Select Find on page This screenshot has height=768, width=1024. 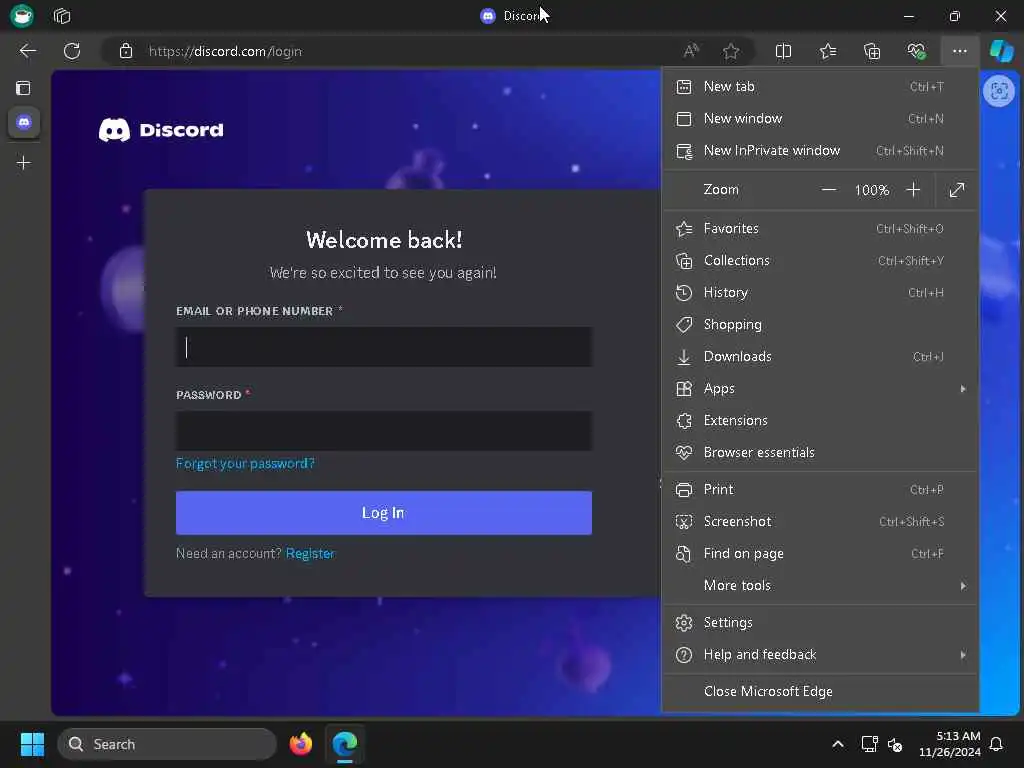820,553
